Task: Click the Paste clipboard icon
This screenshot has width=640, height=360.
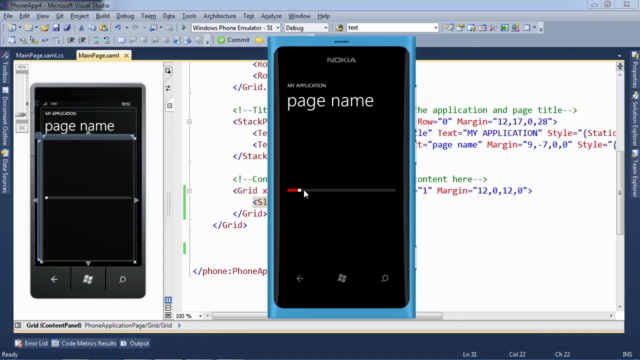Action: (104, 28)
